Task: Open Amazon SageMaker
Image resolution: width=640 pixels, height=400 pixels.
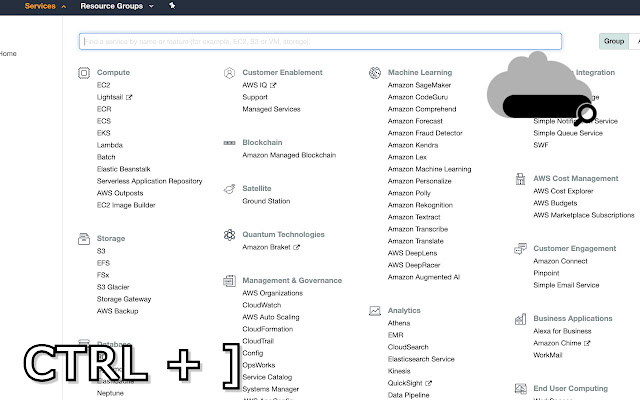Action: click(x=420, y=85)
